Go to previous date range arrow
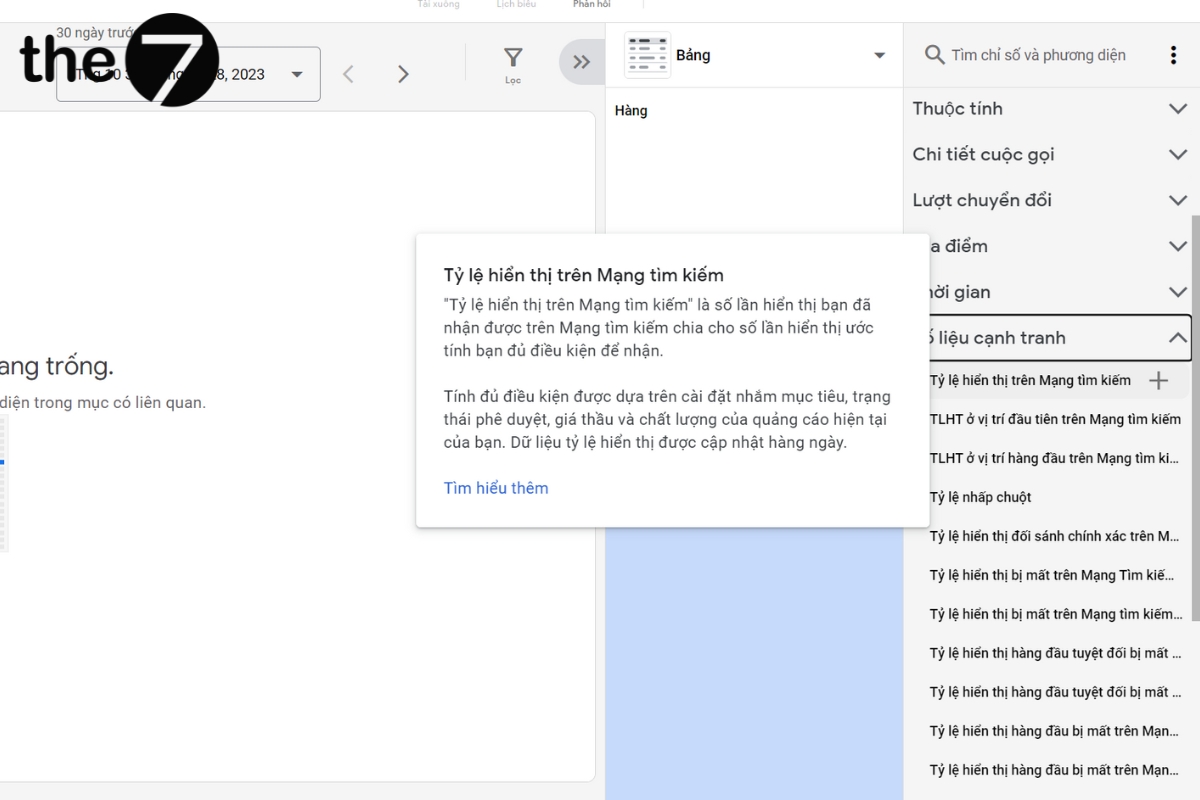Viewport: 1200px width, 800px height. [348, 74]
